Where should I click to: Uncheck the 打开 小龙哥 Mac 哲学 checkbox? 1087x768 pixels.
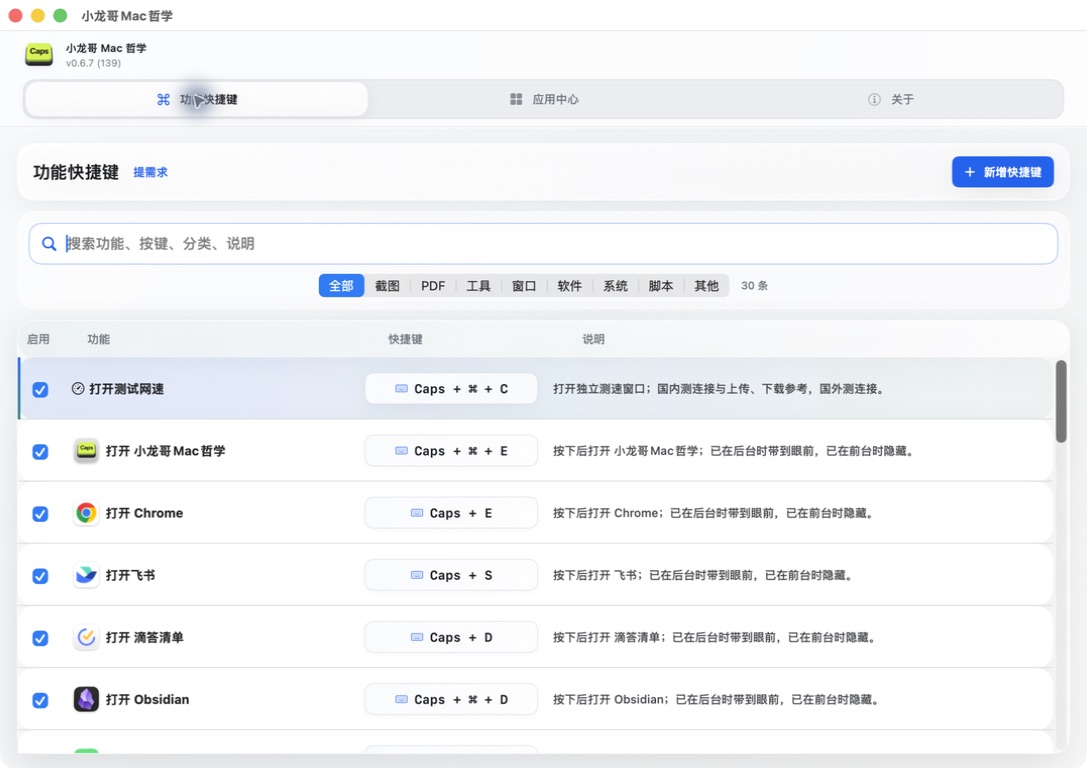coord(40,452)
